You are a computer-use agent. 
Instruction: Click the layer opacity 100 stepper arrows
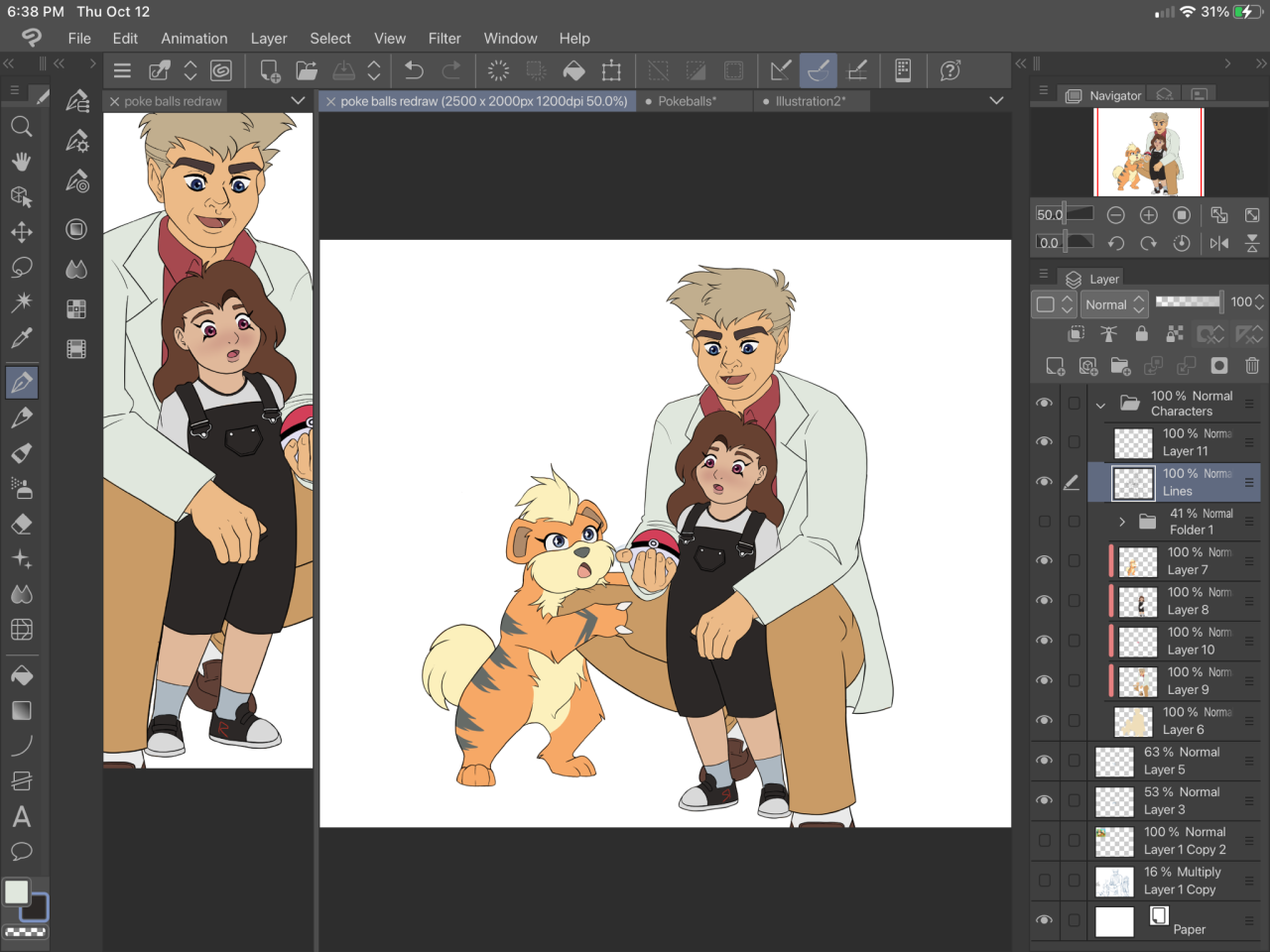(1259, 302)
